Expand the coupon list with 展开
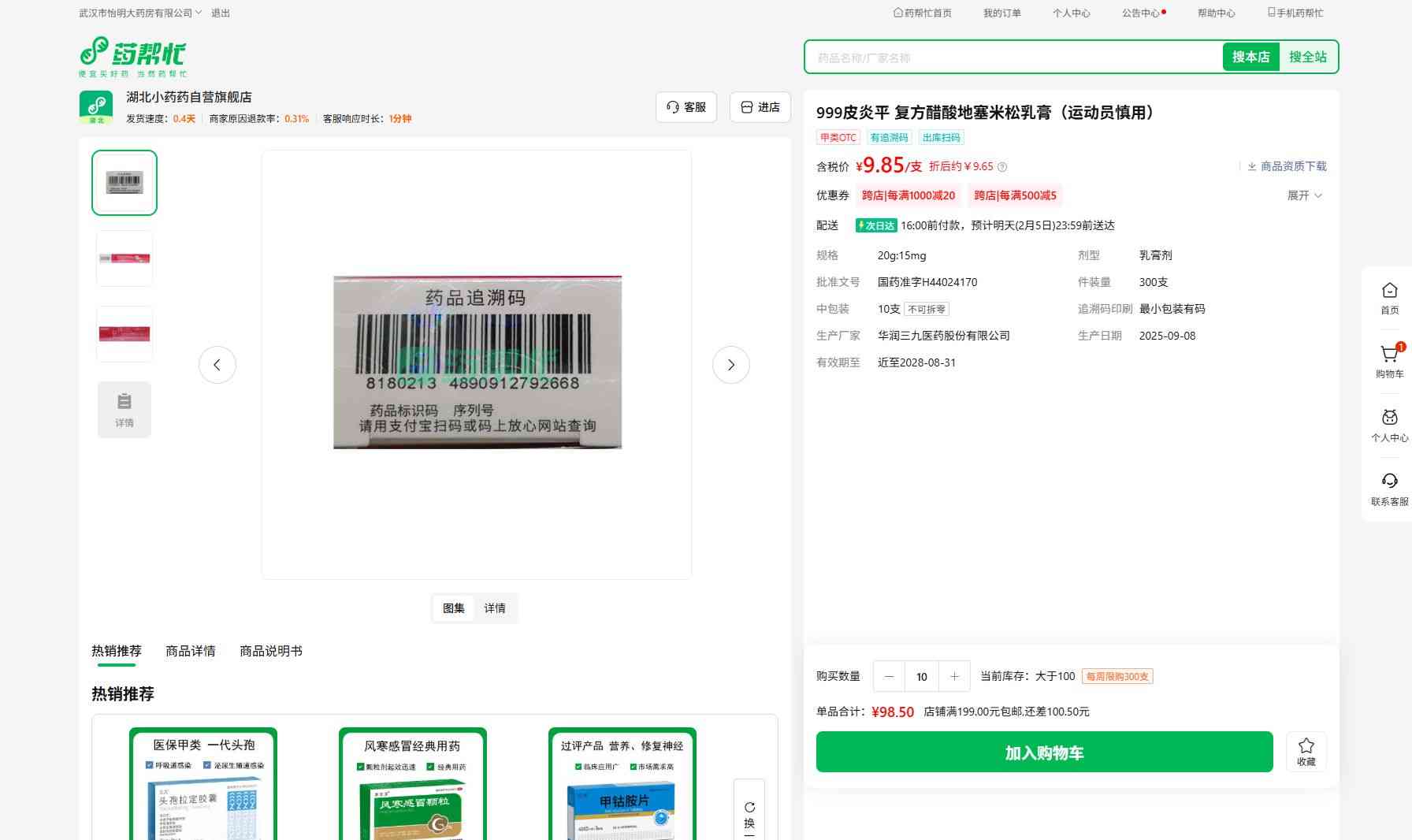This screenshot has width=1412, height=840. coord(1304,195)
